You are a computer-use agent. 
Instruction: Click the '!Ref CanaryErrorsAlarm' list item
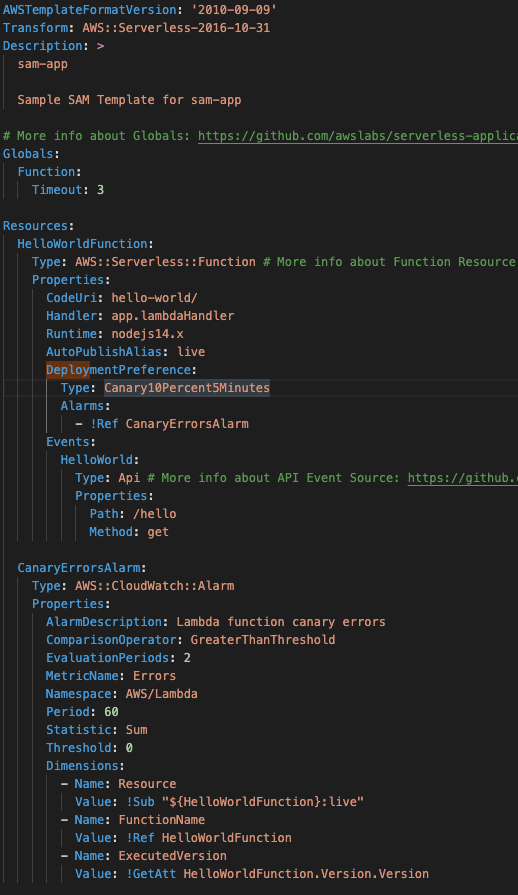point(169,424)
